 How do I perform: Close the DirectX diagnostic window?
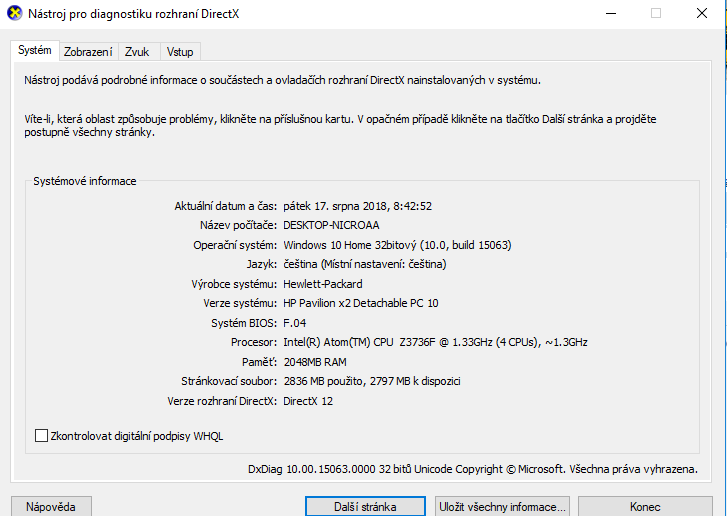point(702,13)
